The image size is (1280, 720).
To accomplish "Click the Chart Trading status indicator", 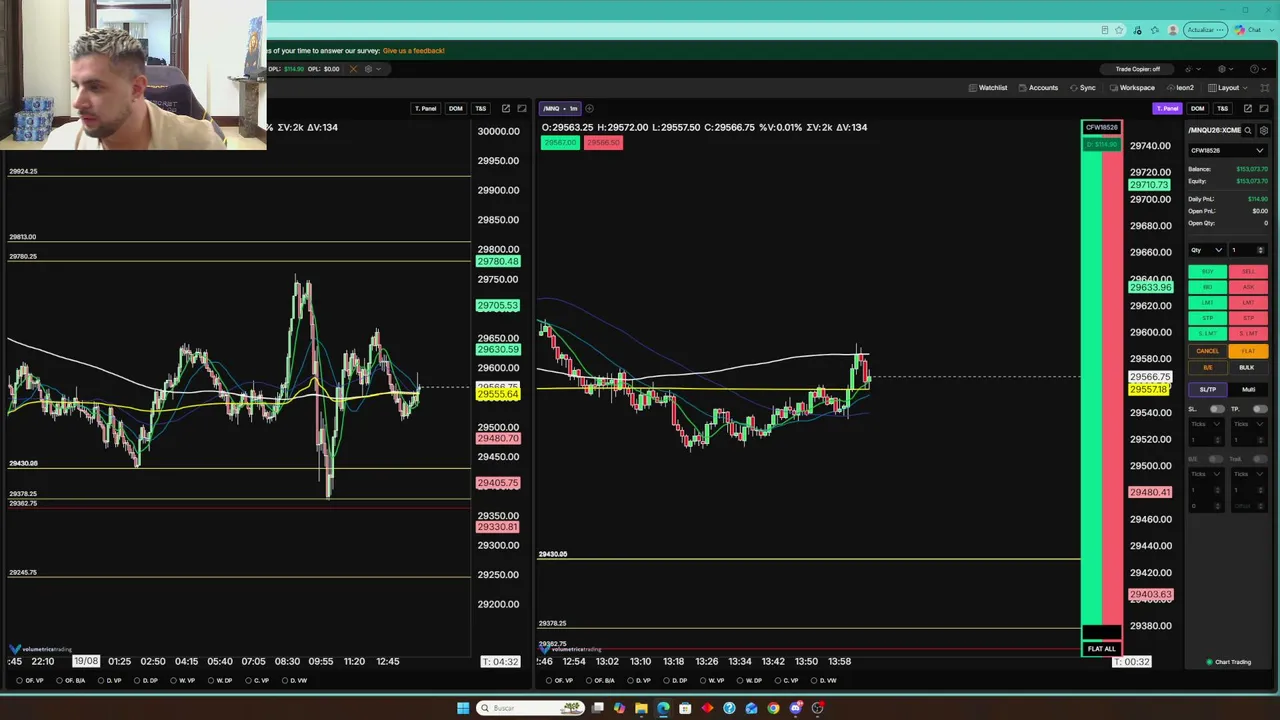I will click(x=1229, y=662).
